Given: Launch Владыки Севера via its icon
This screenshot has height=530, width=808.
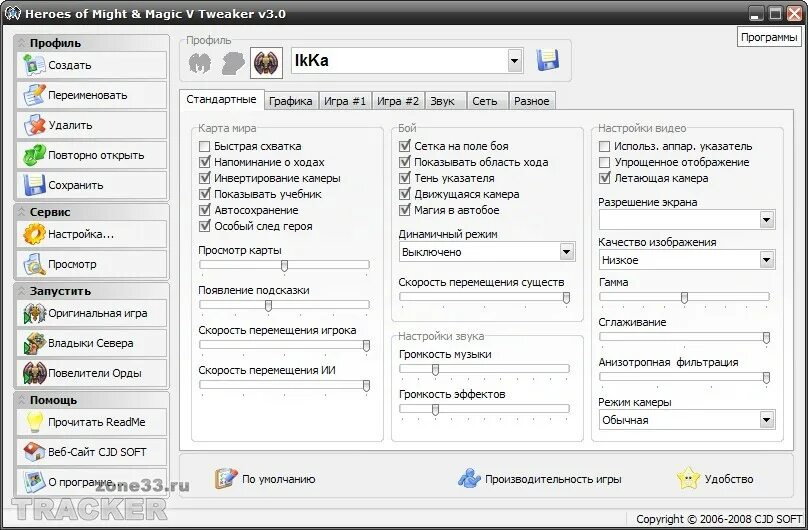Looking at the screenshot, I should tap(34, 343).
